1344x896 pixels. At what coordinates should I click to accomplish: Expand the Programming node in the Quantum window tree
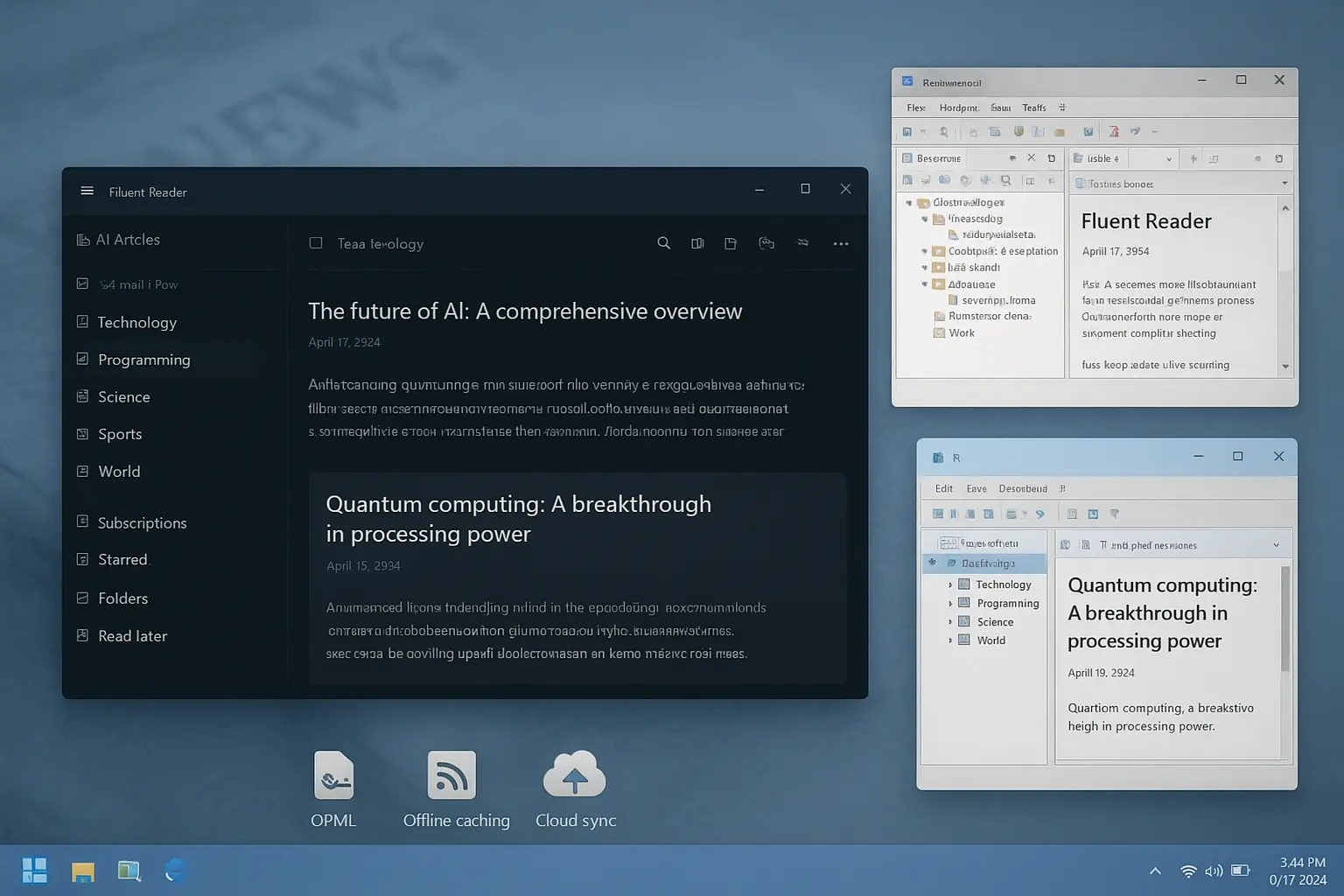coord(950,603)
